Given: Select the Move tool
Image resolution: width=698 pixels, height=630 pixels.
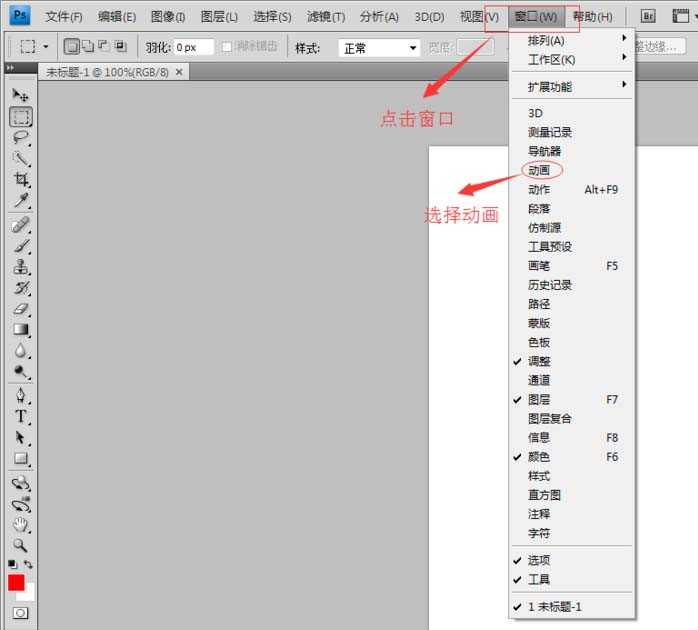Looking at the screenshot, I should [20, 95].
